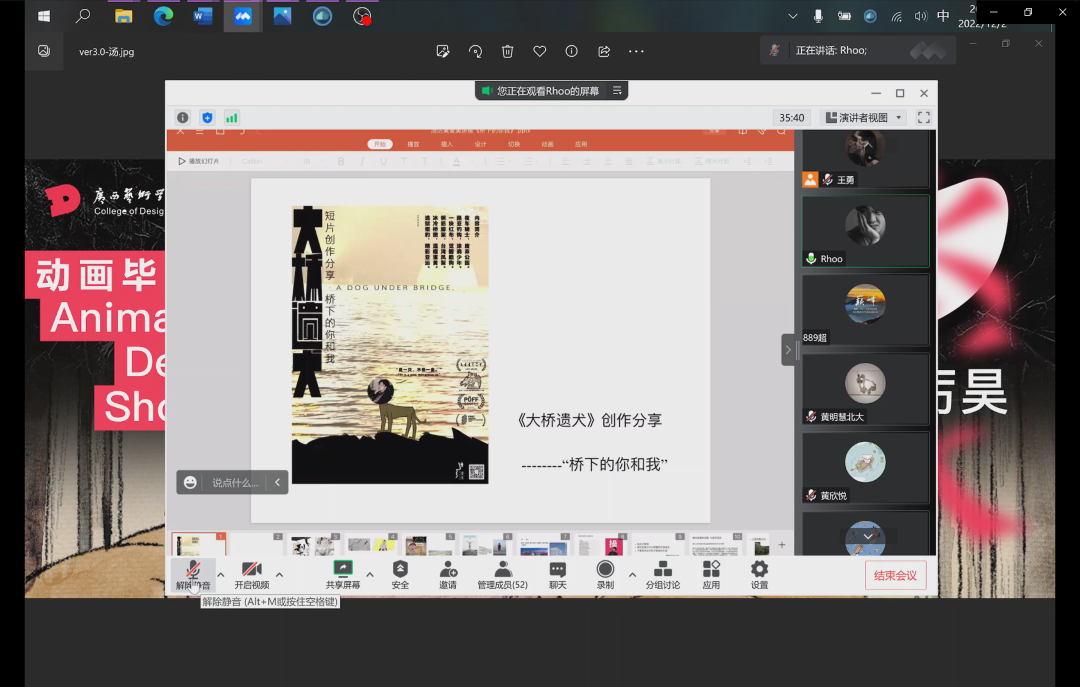The height and width of the screenshot is (687, 1080).
Task: Check the network signal bars icon
Action: click(x=231, y=117)
